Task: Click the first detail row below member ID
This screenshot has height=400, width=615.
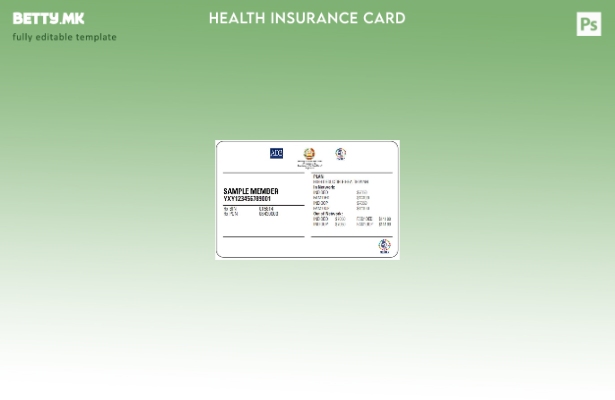Action: (250, 209)
